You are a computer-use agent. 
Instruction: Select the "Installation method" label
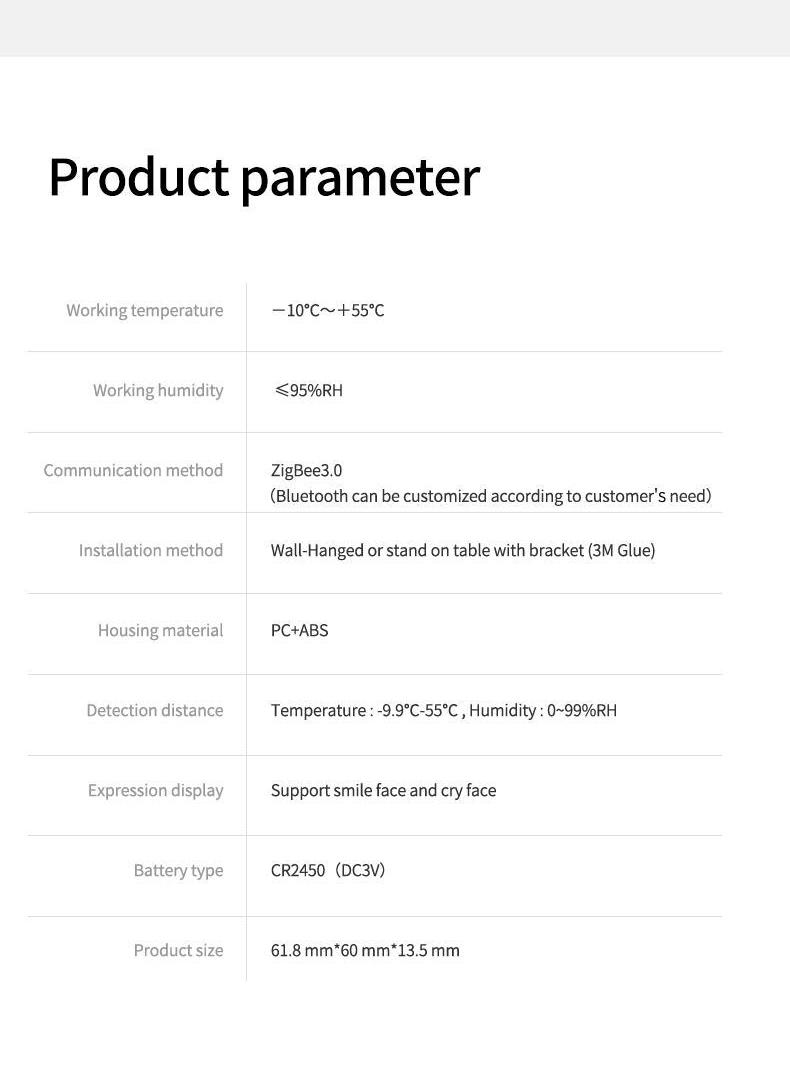click(x=151, y=550)
